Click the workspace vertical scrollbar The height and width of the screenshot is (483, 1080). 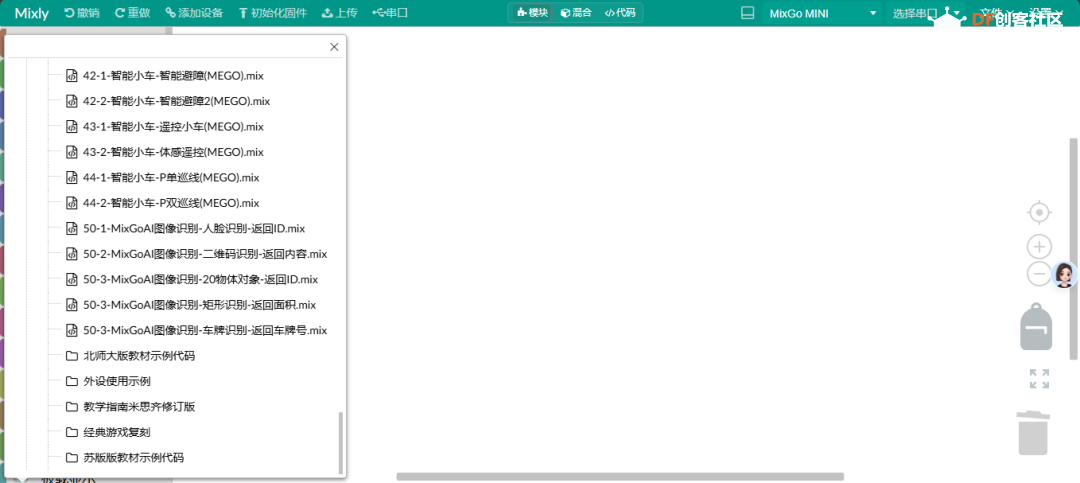click(x=1073, y=248)
